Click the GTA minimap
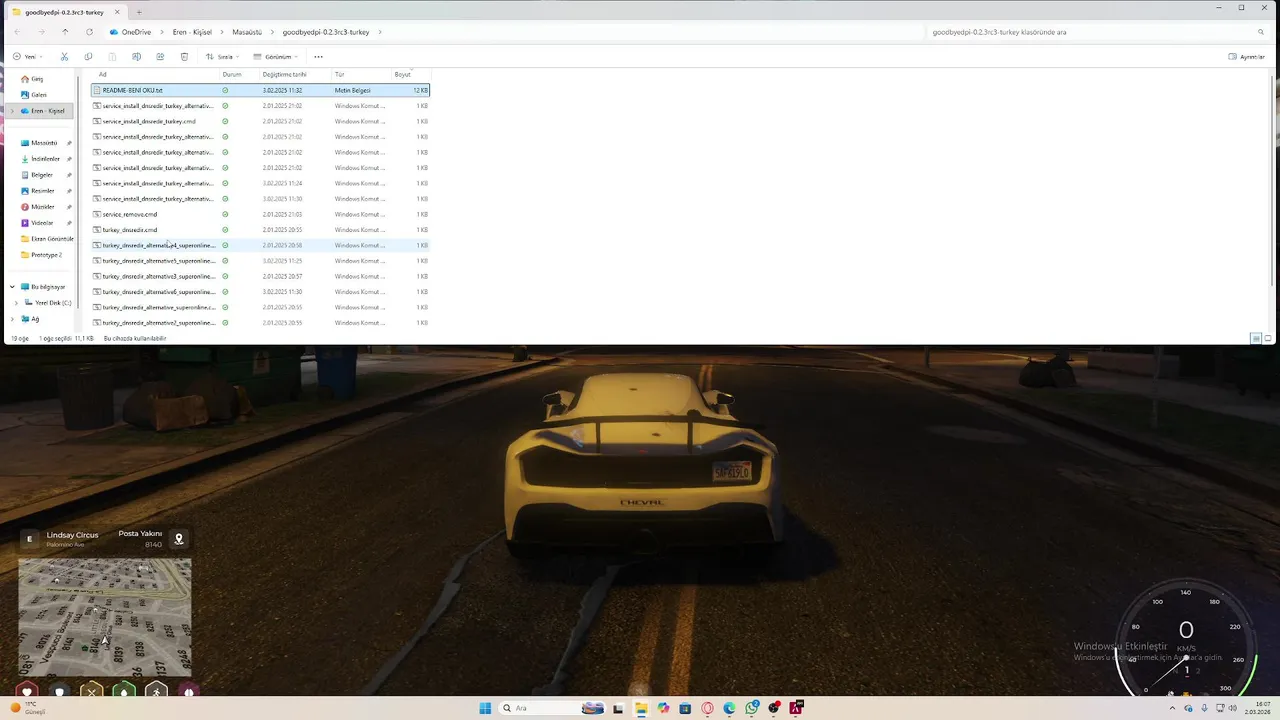 pos(104,617)
